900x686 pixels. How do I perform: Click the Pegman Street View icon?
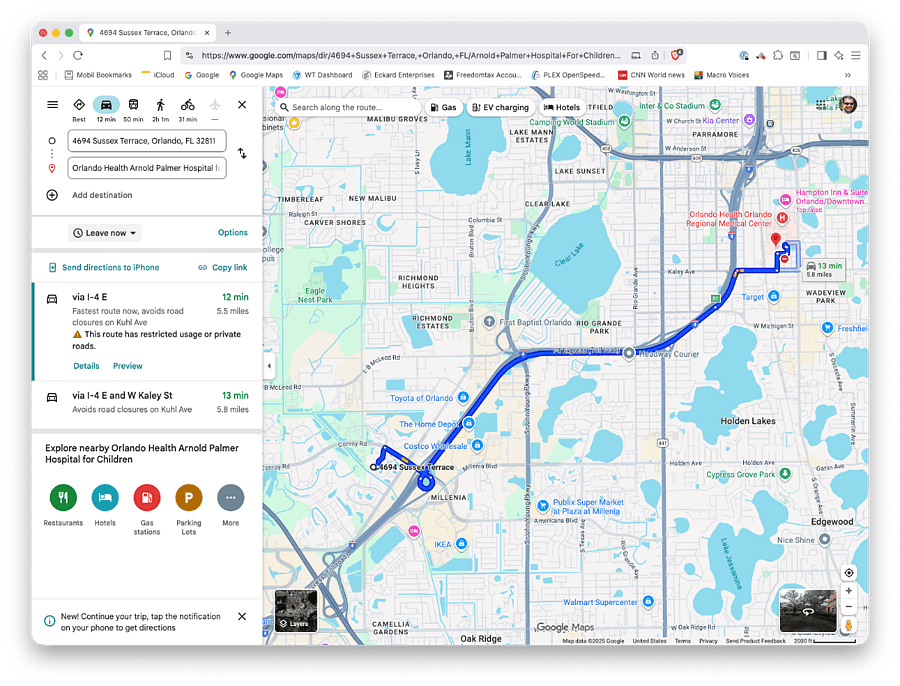tap(848, 625)
